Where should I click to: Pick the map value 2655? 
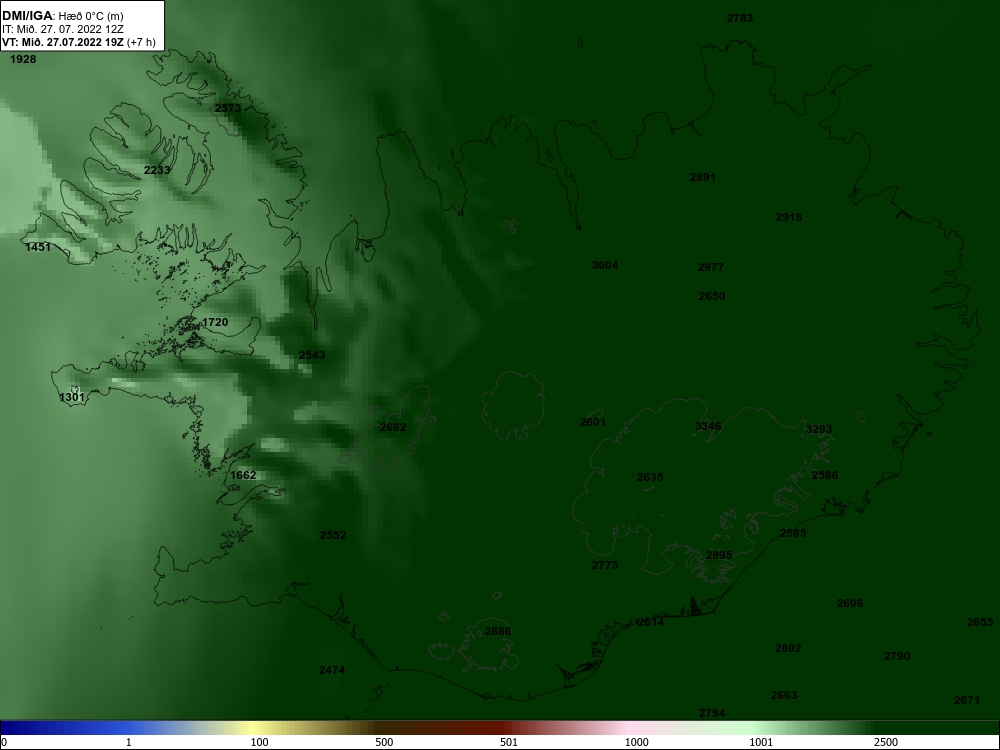coord(980,622)
